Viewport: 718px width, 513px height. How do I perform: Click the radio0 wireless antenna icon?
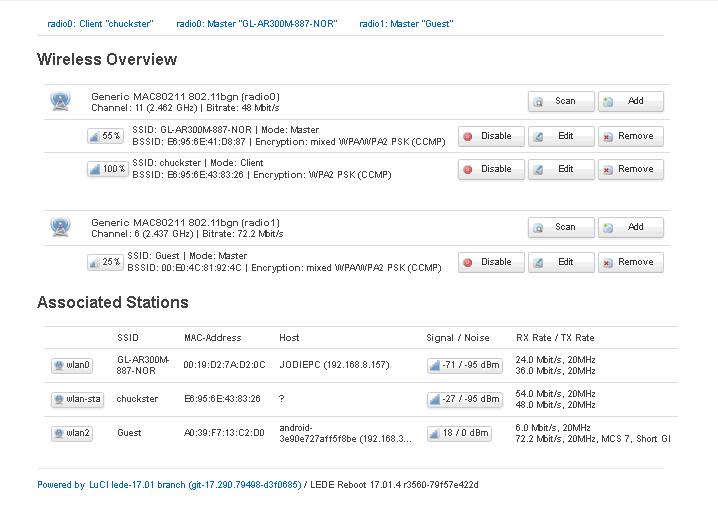click(60, 101)
